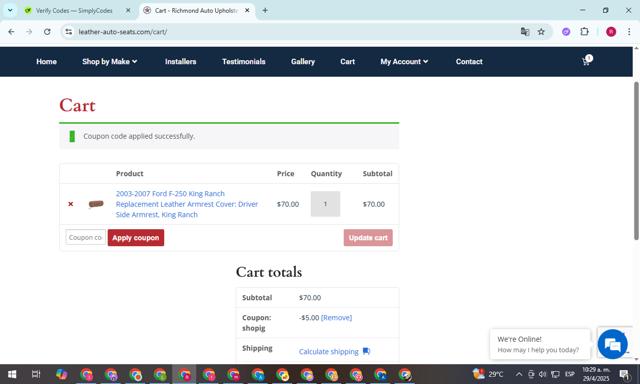Open the Testimonials page

coord(244,62)
